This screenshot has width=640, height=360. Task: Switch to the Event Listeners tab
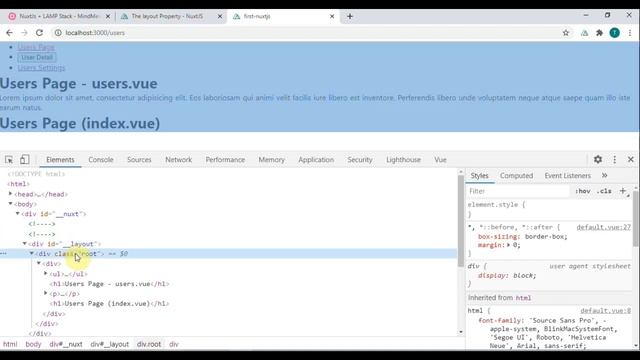(x=567, y=176)
